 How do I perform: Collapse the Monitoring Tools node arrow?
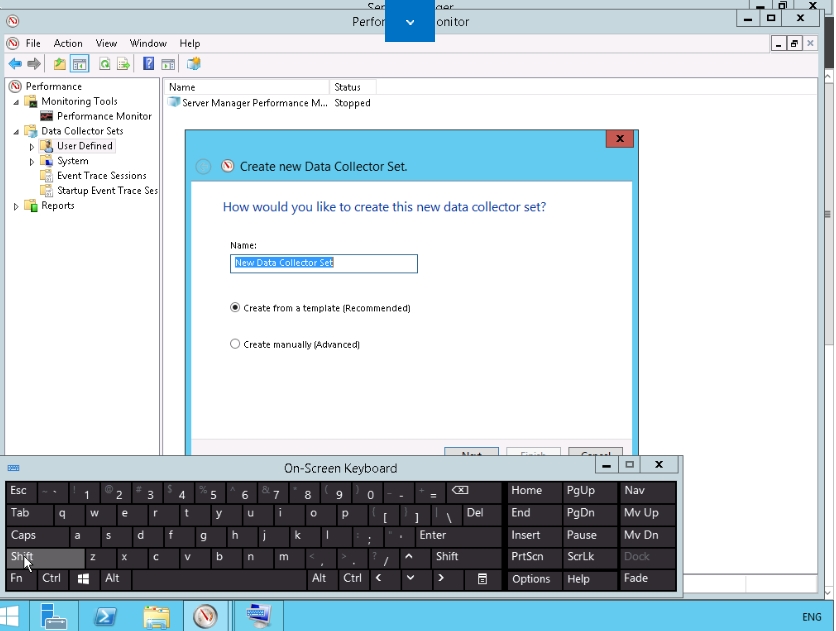click(16, 102)
